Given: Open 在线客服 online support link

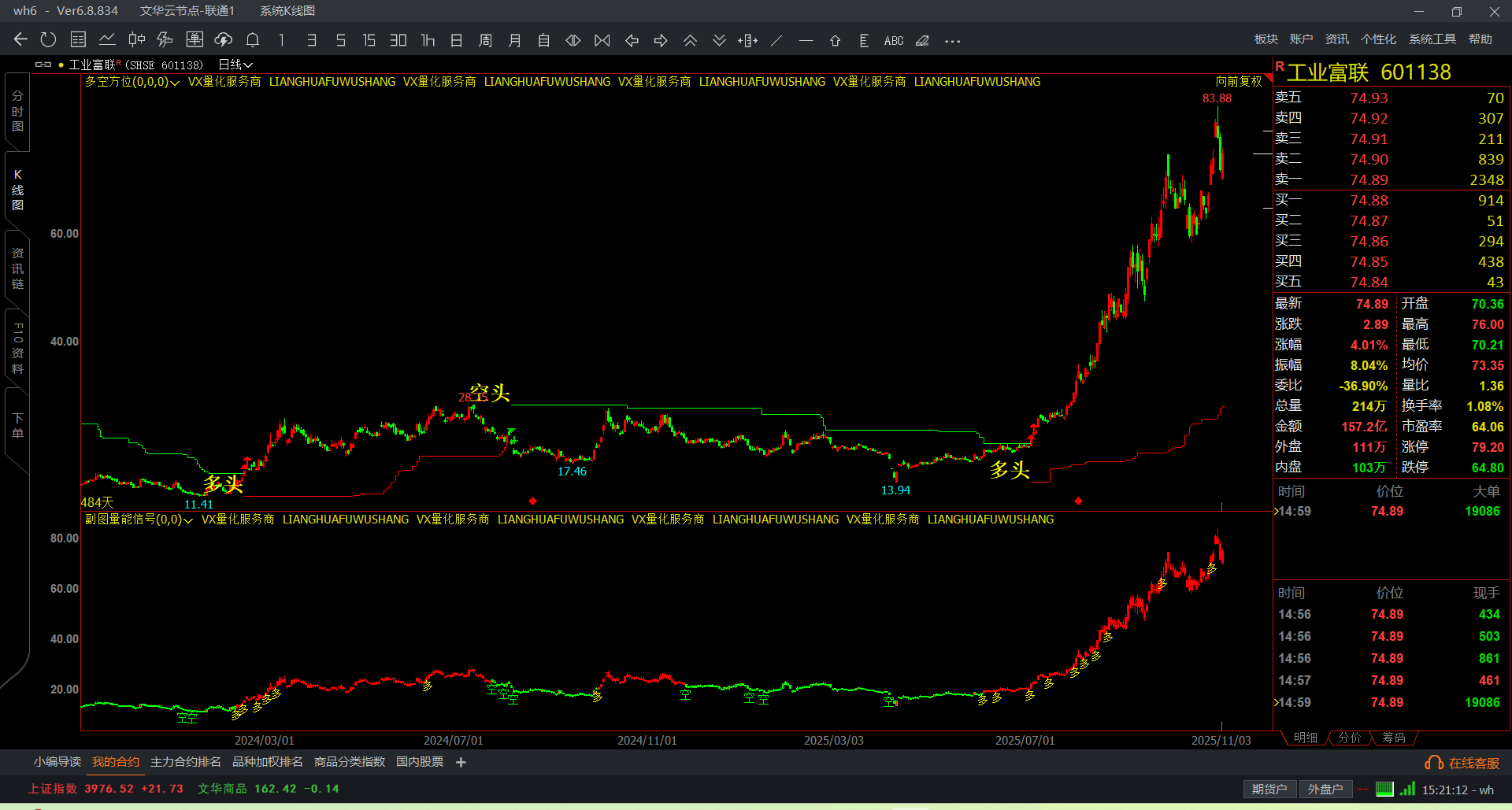Looking at the screenshot, I should tap(1463, 763).
